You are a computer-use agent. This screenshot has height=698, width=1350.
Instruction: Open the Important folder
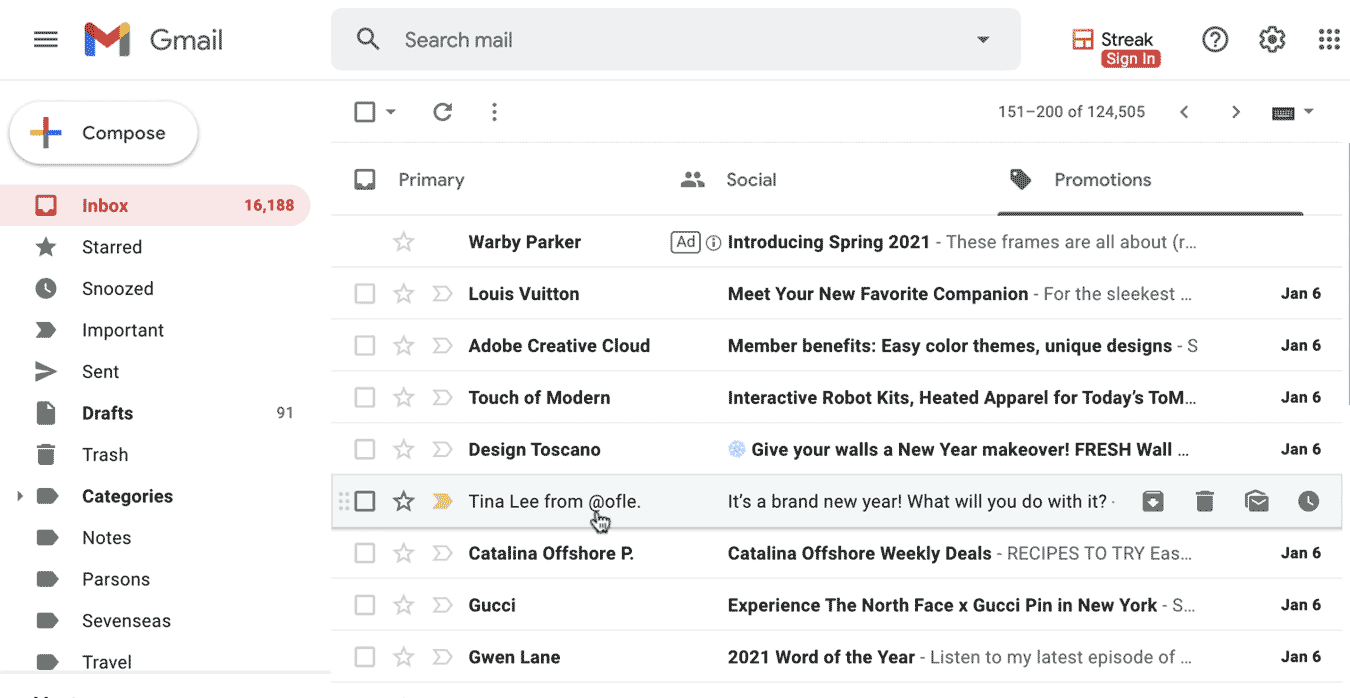pyautogui.click(x=155, y=330)
